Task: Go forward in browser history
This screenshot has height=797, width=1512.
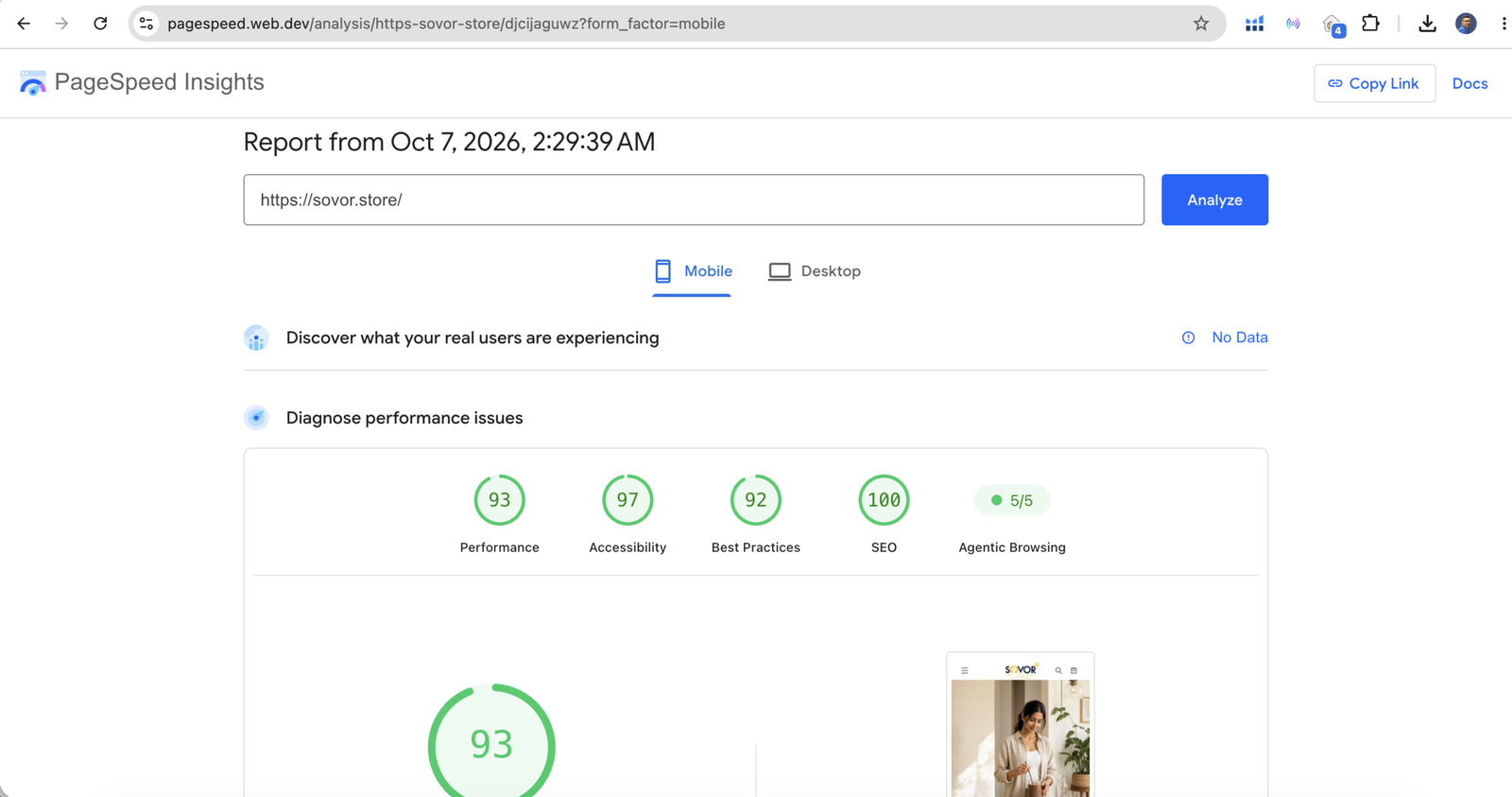Action: tap(61, 24)
